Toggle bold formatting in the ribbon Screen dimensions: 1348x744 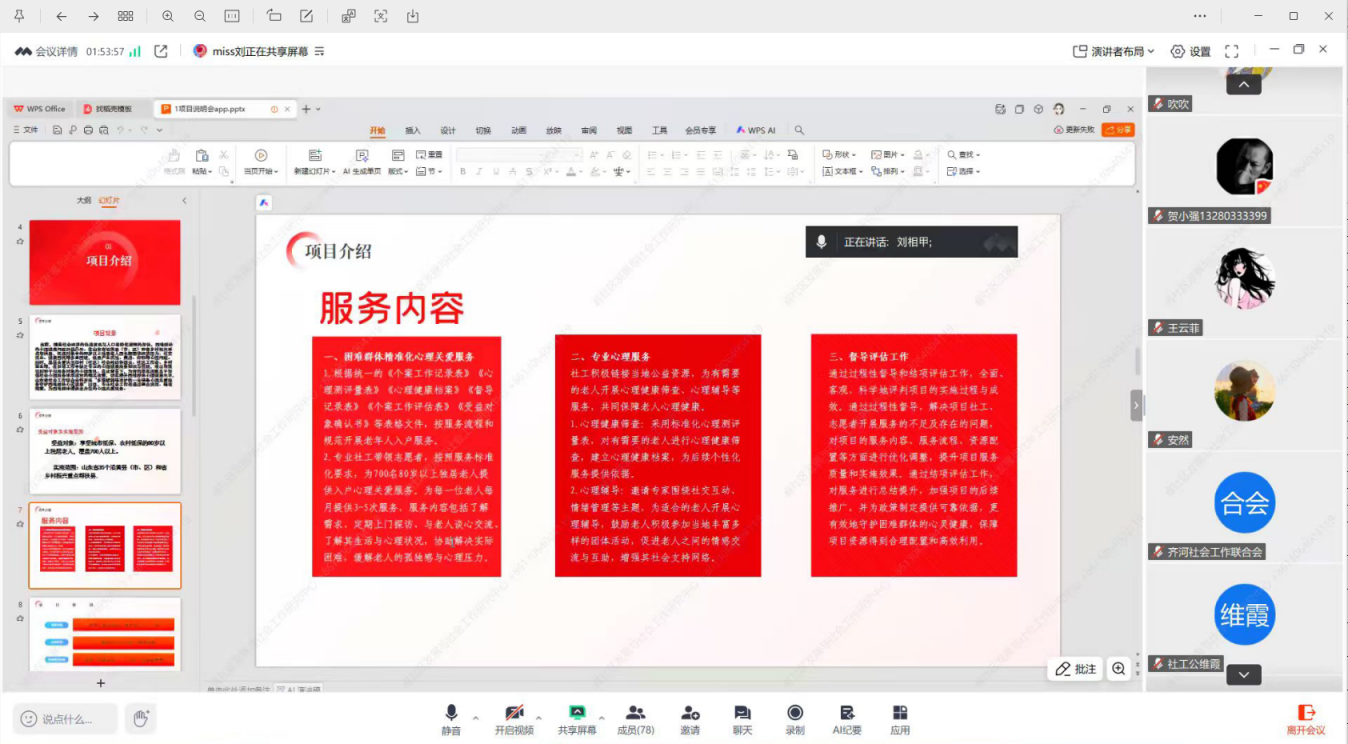tap(463, 171)
